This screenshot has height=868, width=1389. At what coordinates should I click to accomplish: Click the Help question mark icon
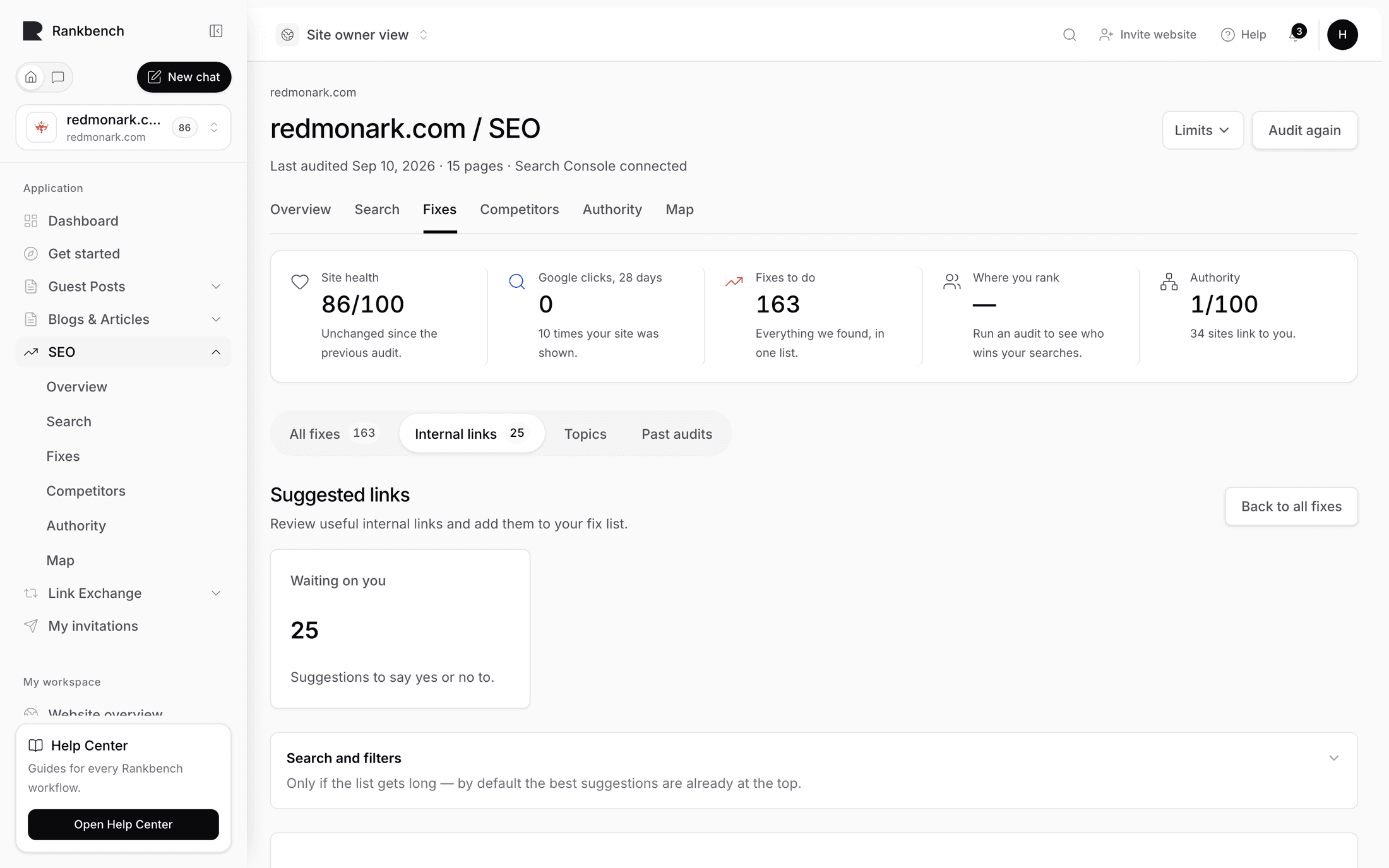click(x=1227, y=35)
